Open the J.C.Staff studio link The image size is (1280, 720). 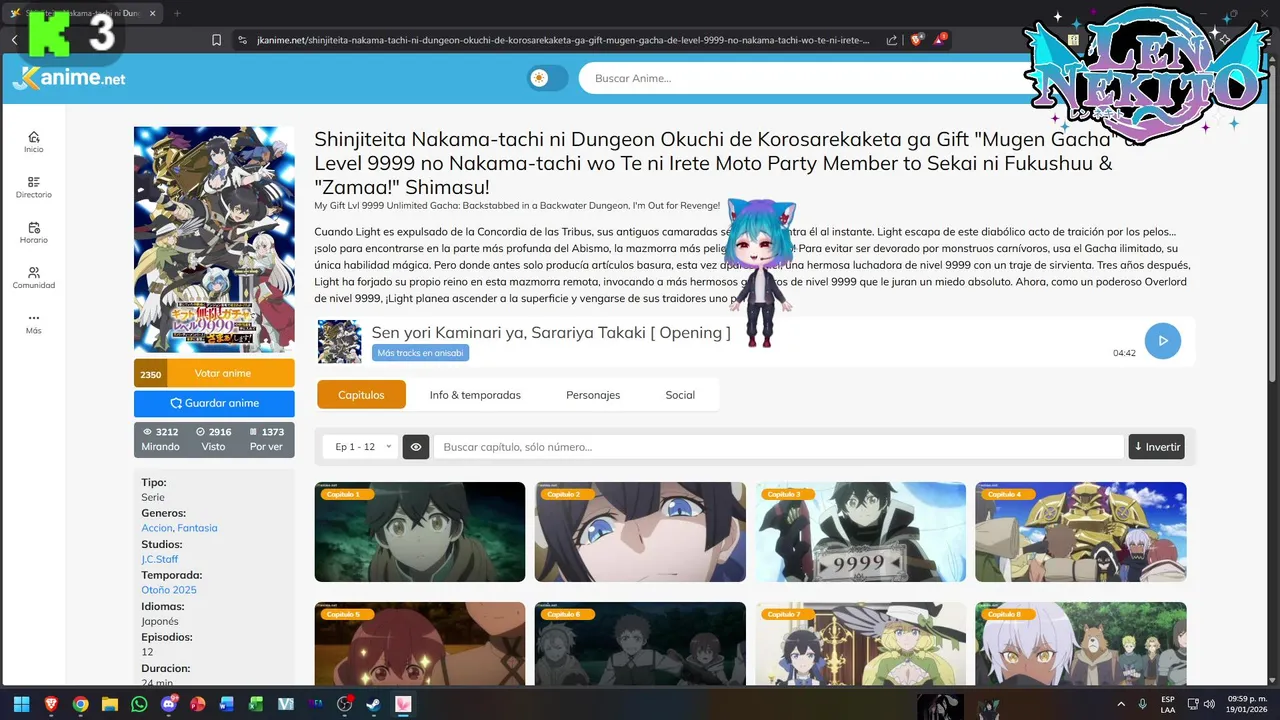tap(160, 559)
